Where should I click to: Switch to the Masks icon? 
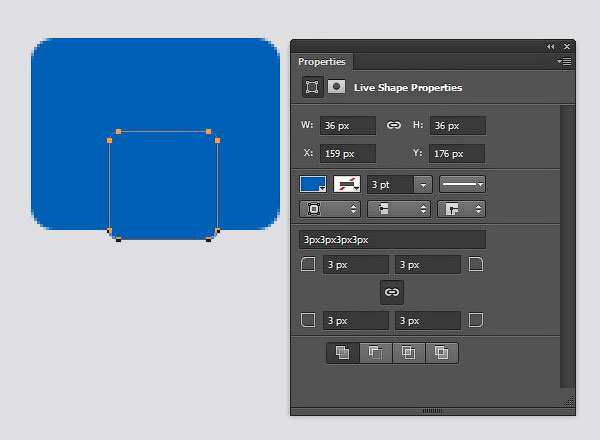tap(336, 86)
